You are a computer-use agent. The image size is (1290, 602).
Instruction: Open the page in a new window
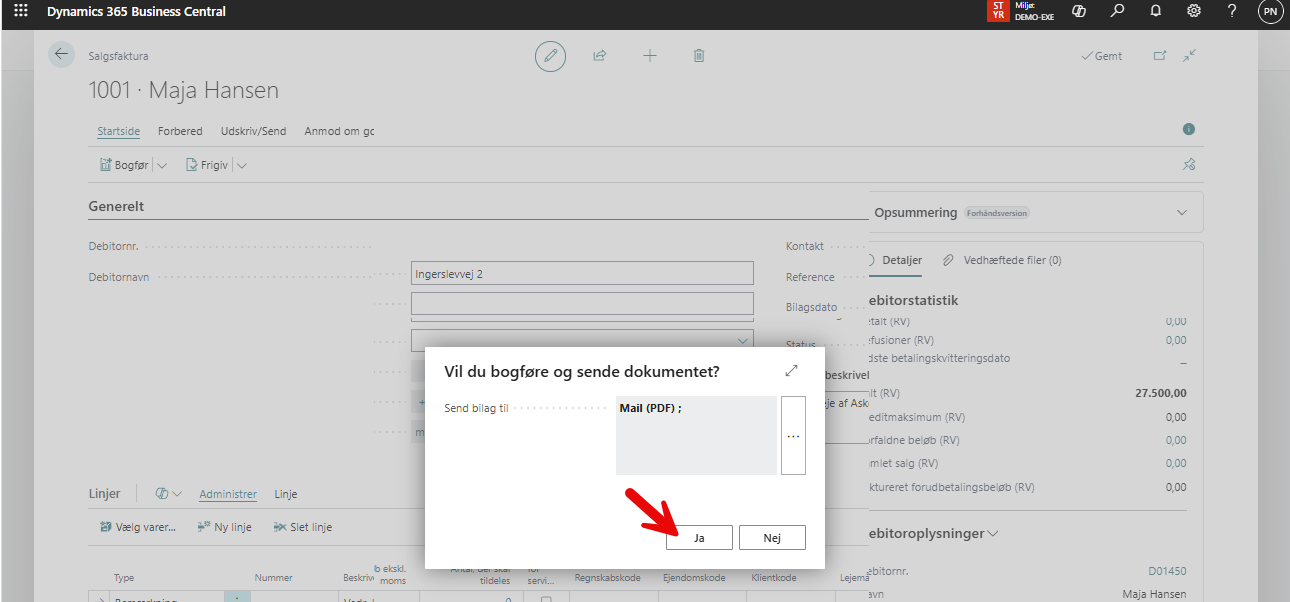1160,56
